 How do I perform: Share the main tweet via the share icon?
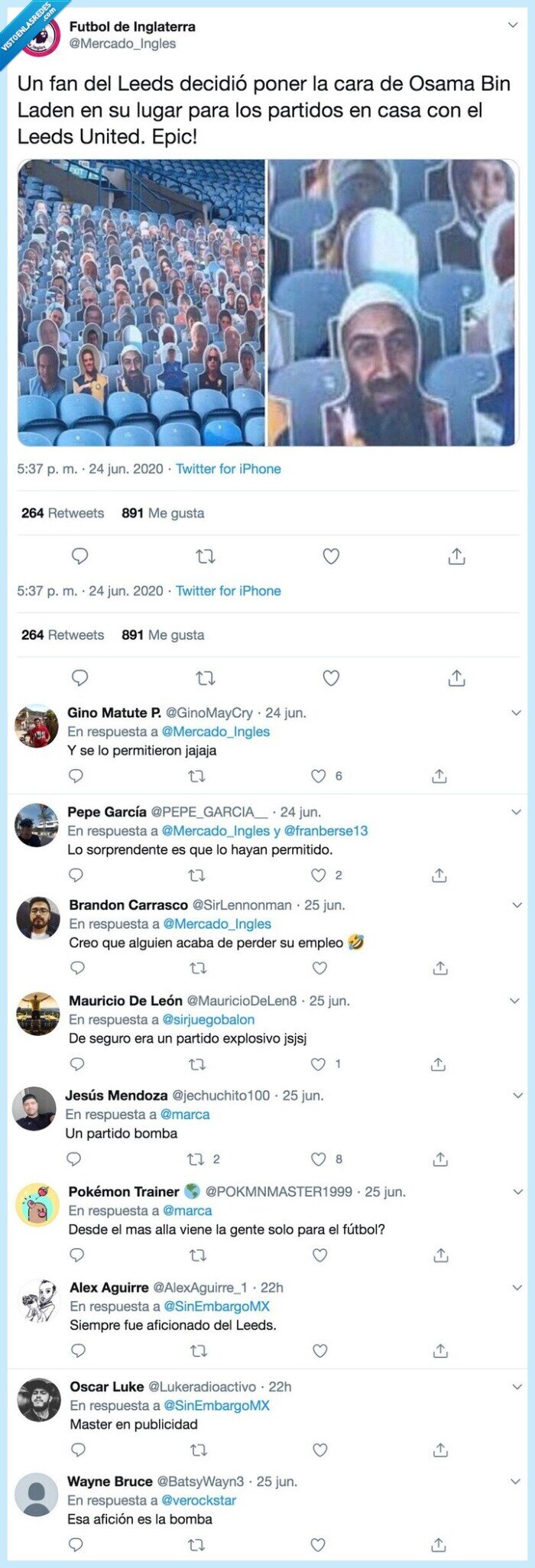click(457, 557)
